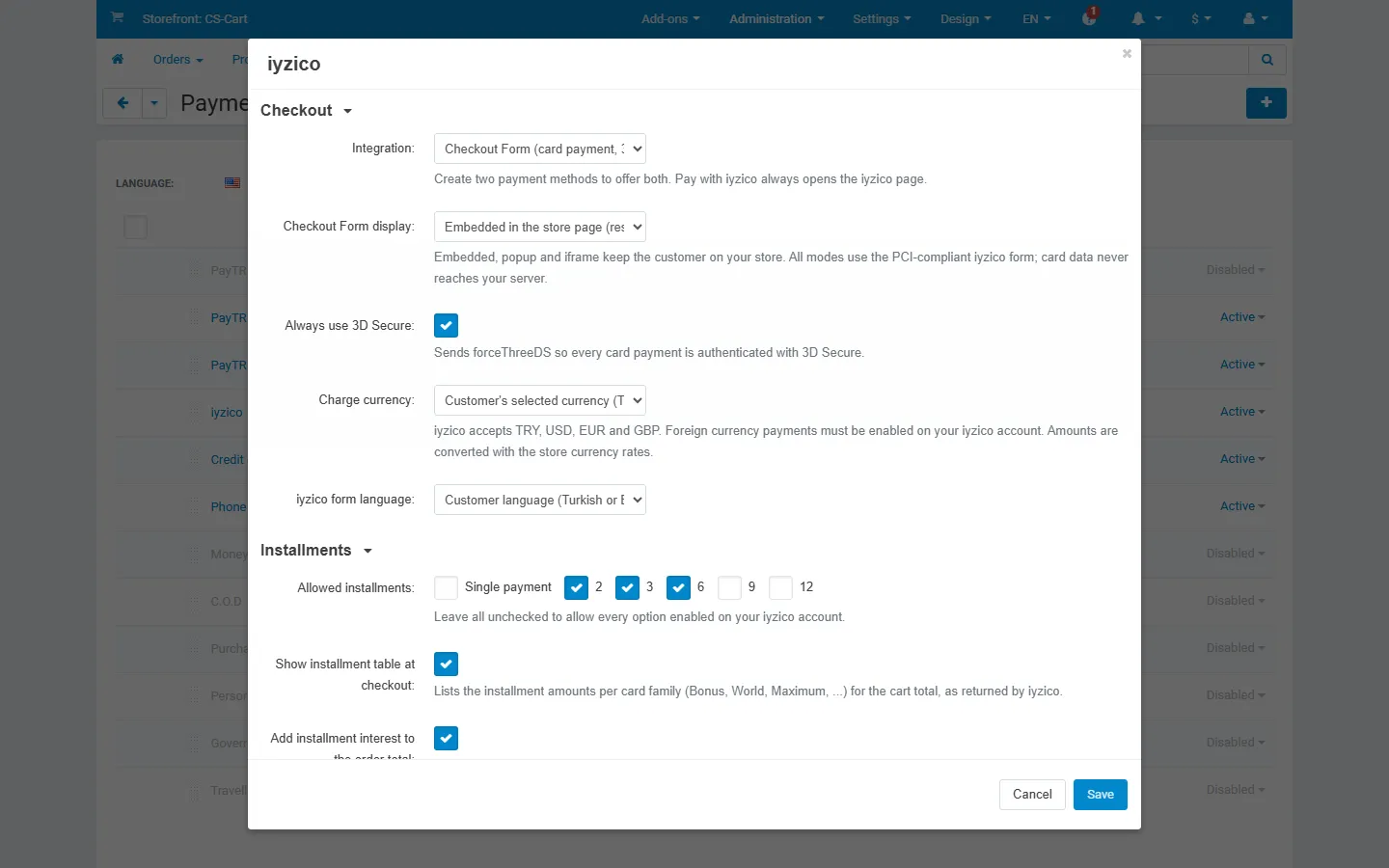Click the top search input field
The height and width of the screenshot is (868, 1389).
click(x=1194, y=60)
